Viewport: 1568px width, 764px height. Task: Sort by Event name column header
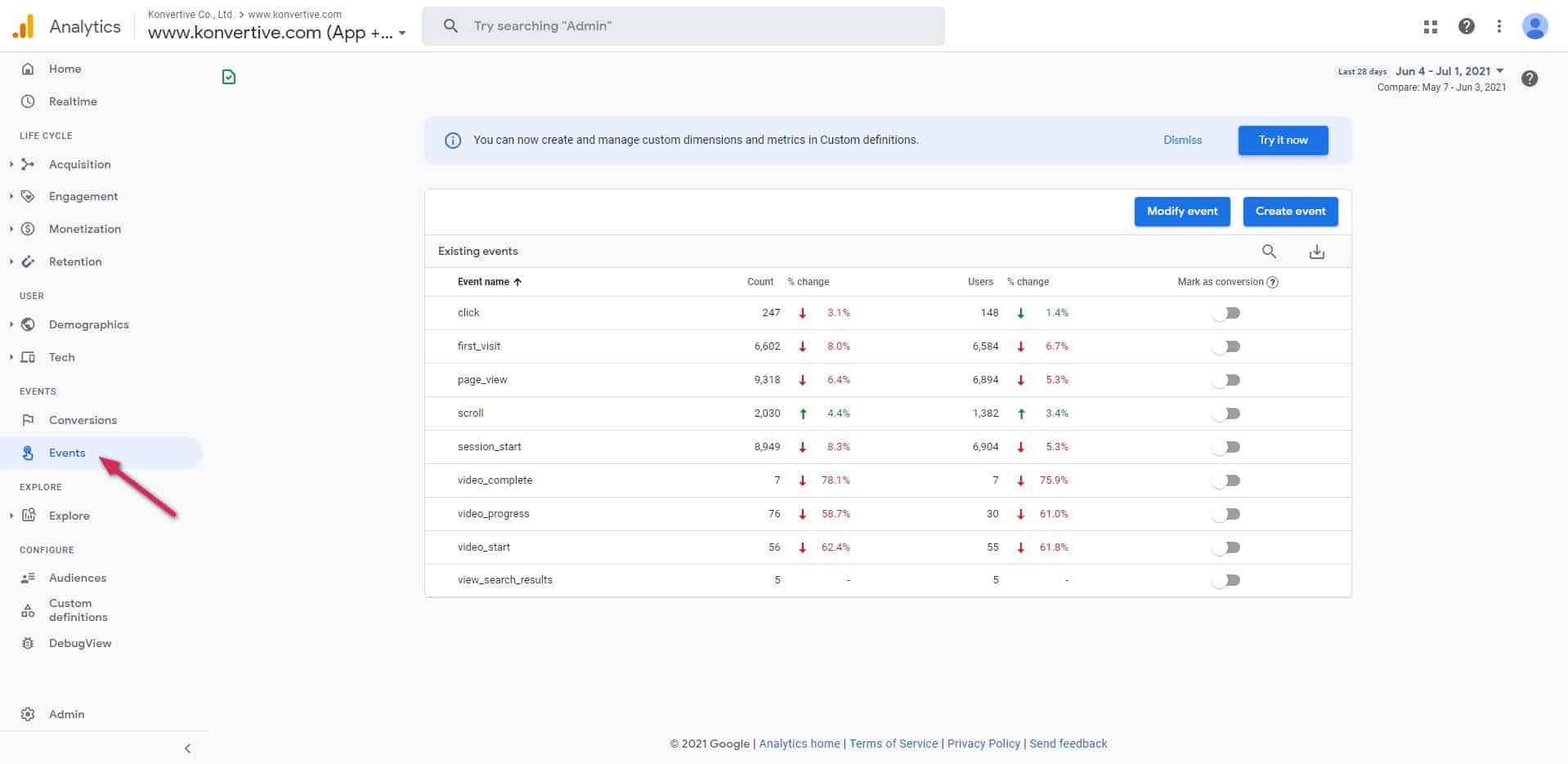(489, 282)
